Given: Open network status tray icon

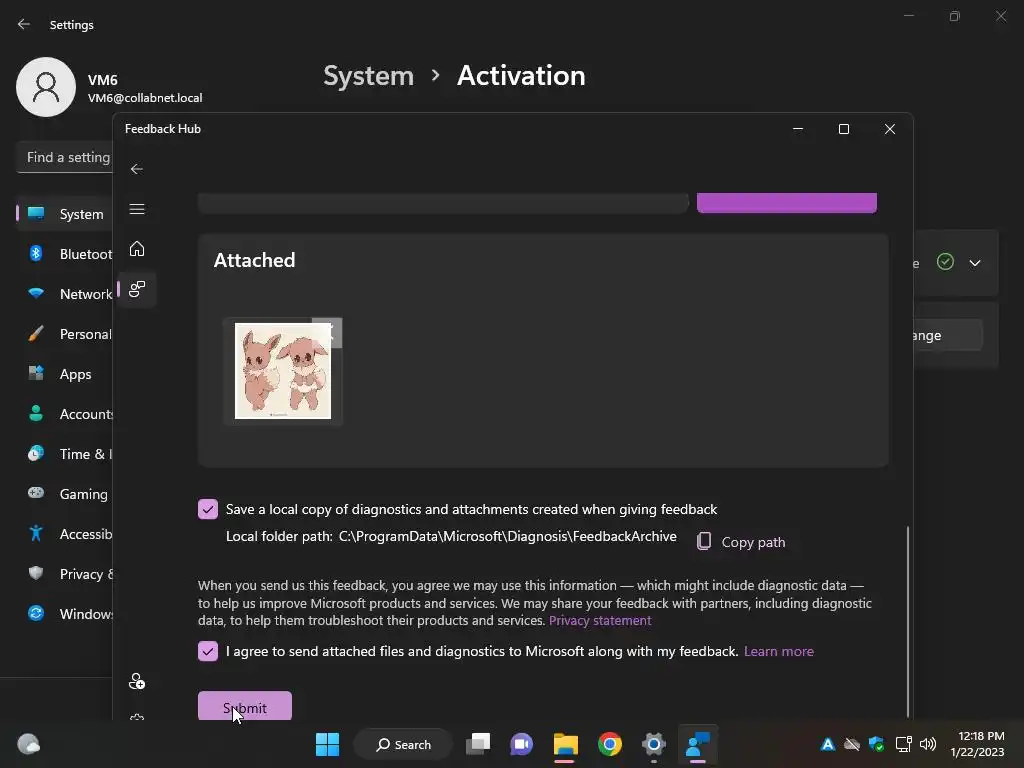Looking at the screenshot, I should 903,744.
